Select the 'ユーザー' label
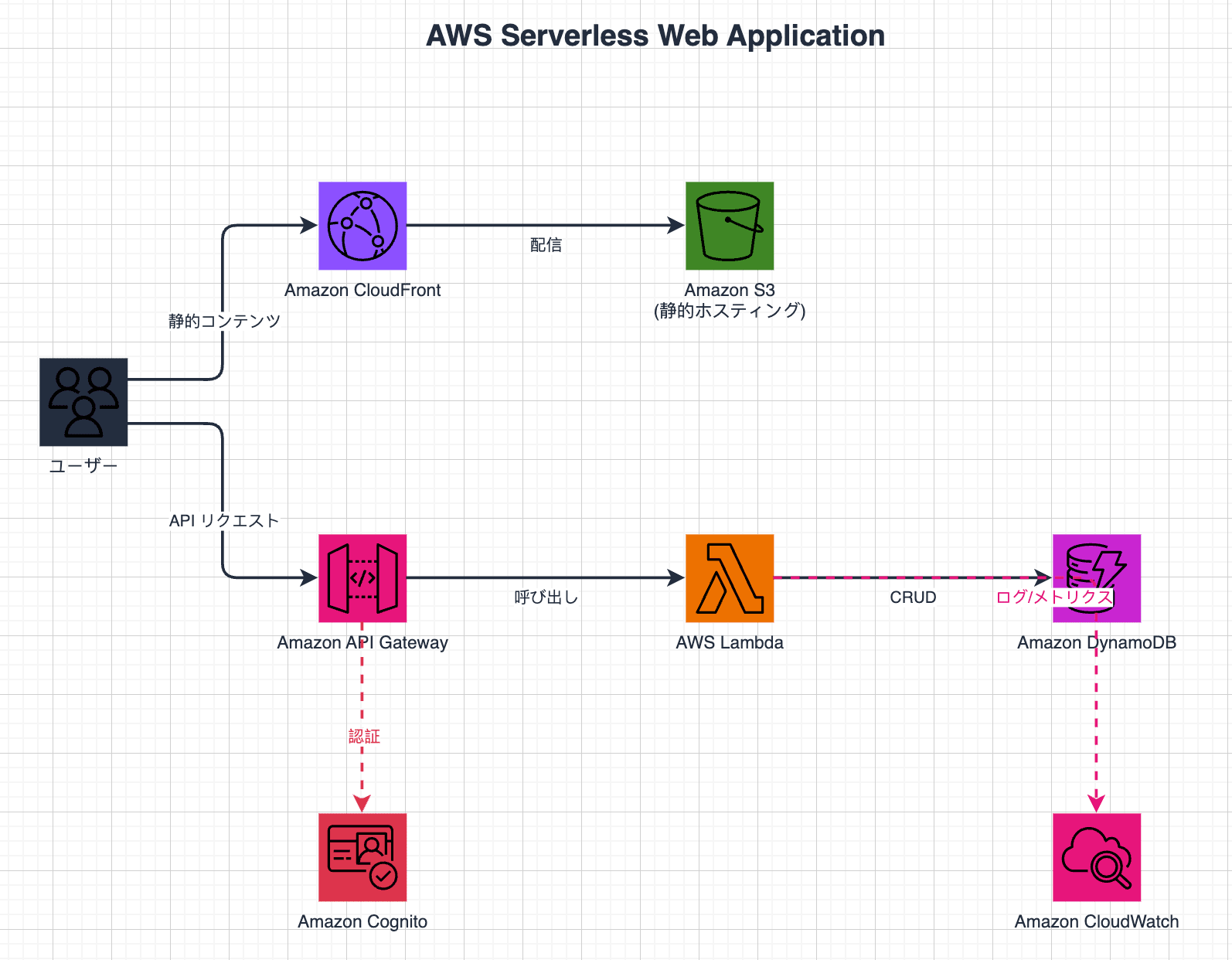 coord(83,466)
